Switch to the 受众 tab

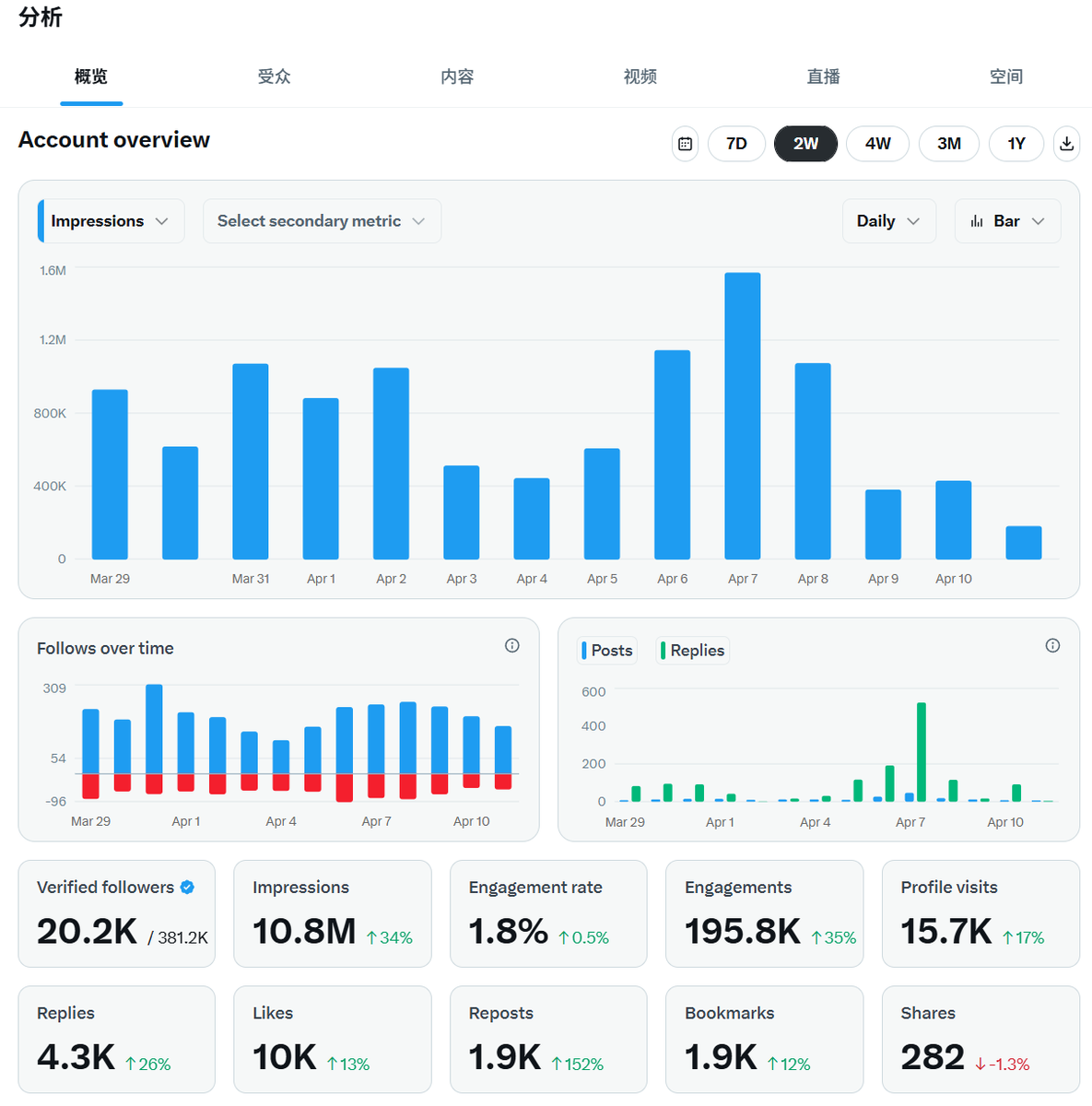point(274,76)
